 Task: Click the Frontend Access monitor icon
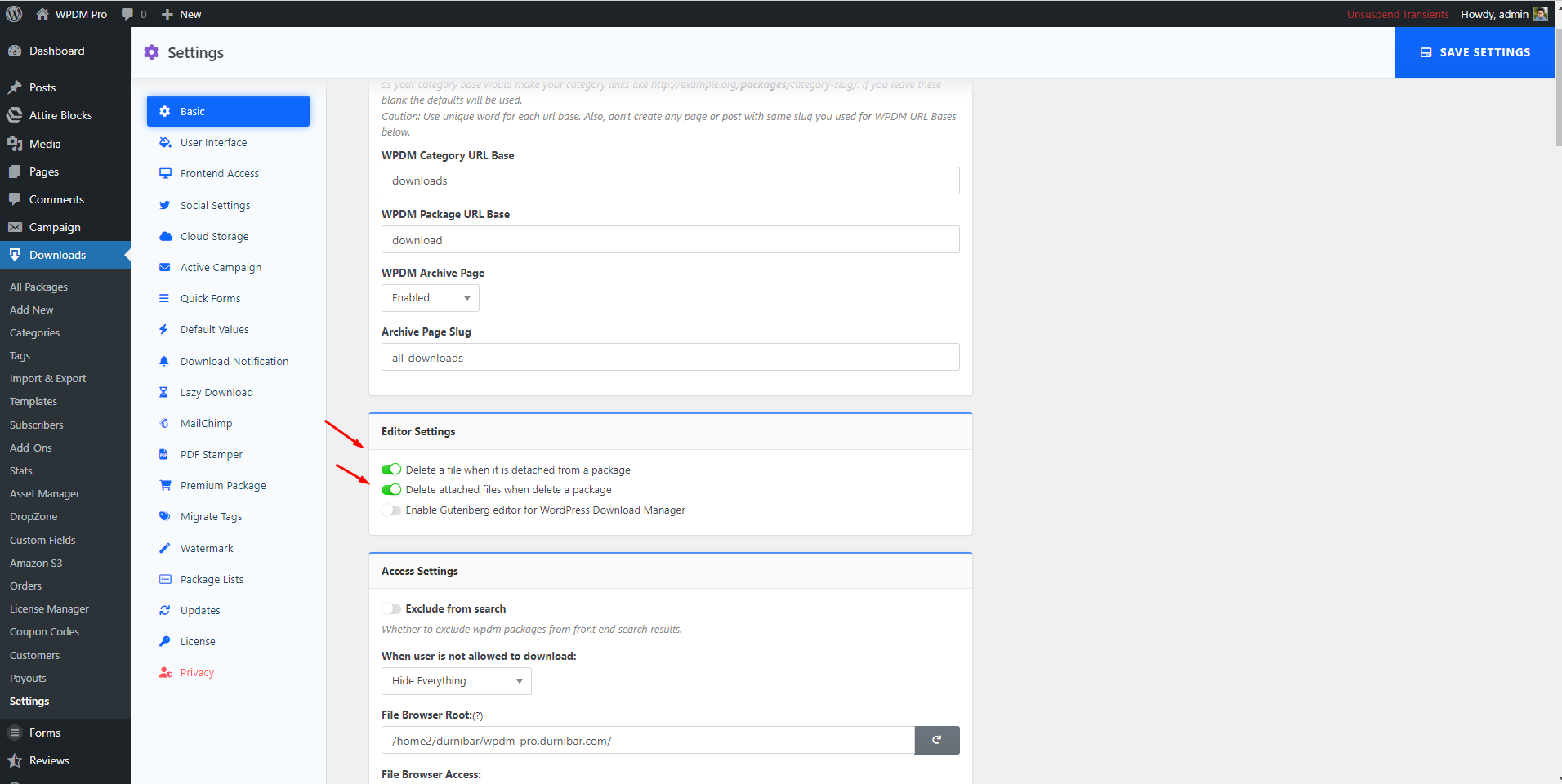point(165,173)
